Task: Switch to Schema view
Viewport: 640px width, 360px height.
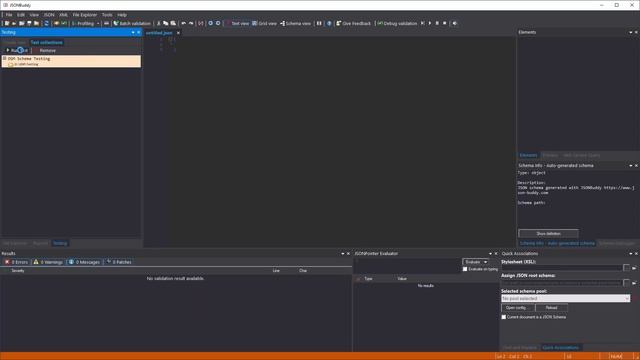Action: coord(296,23)
